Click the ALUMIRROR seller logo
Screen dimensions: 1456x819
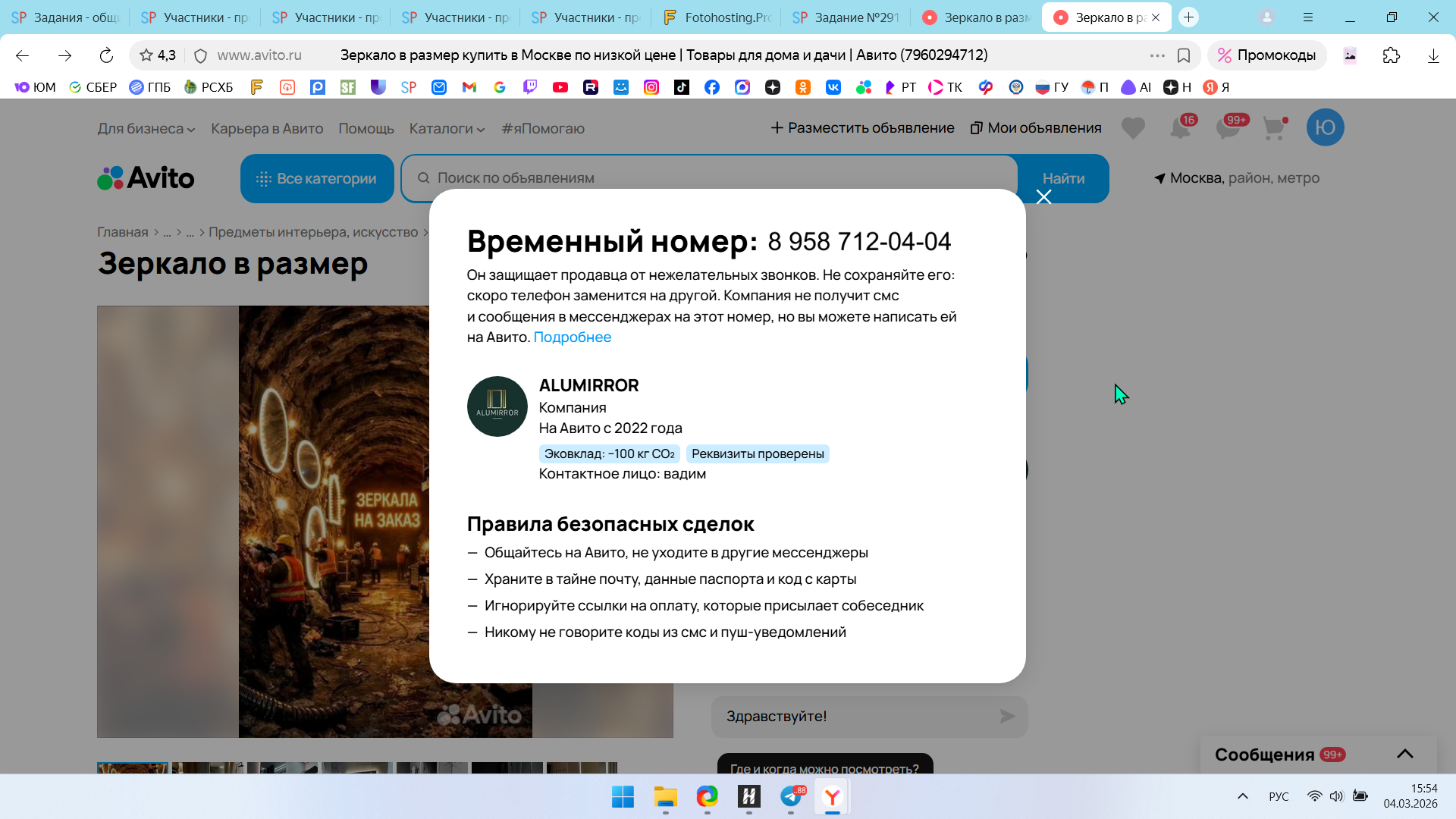tap(497, 406)
